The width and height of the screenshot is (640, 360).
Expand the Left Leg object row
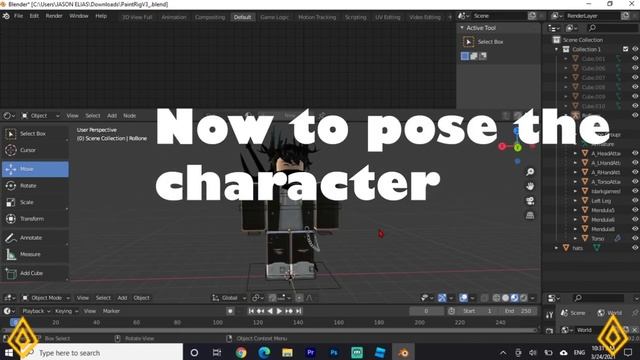(x=575, y=200)
